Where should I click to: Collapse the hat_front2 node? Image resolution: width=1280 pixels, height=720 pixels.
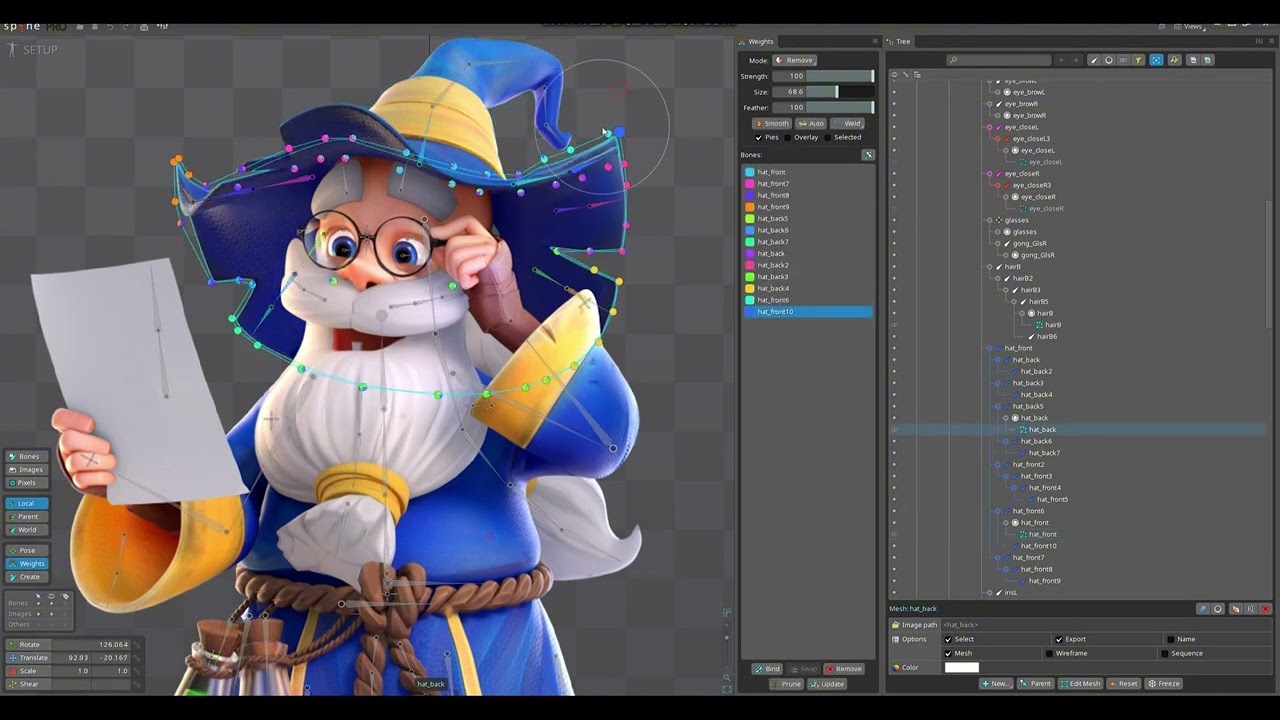pos(997,465)
